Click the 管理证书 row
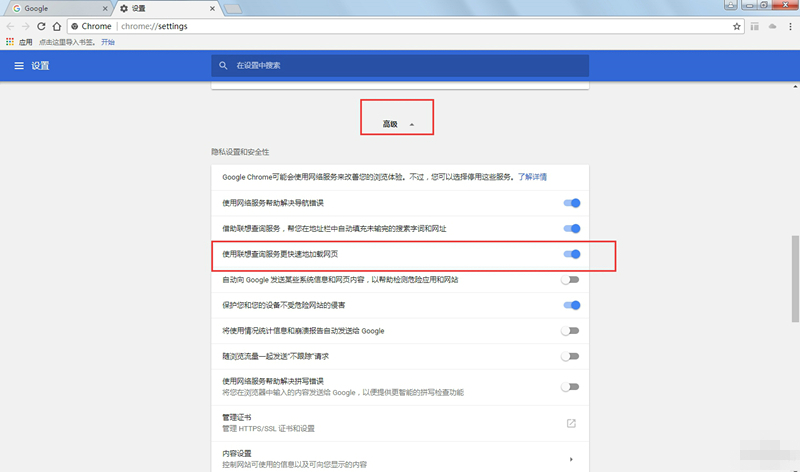The image size is (800, 472). (x=400, y=423)
